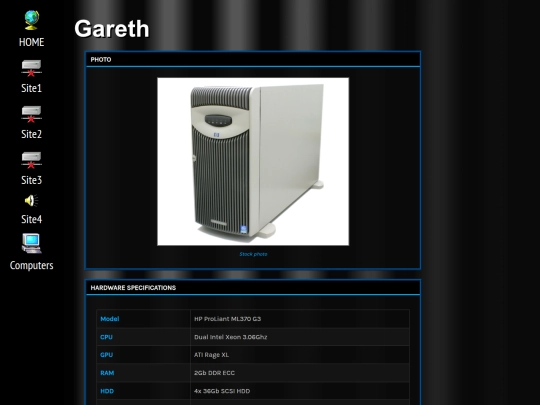Image resolution: width=540 pixels, height=405 pixels.
Task: Select the 'CPU' row label
Action: coord(106,337)
